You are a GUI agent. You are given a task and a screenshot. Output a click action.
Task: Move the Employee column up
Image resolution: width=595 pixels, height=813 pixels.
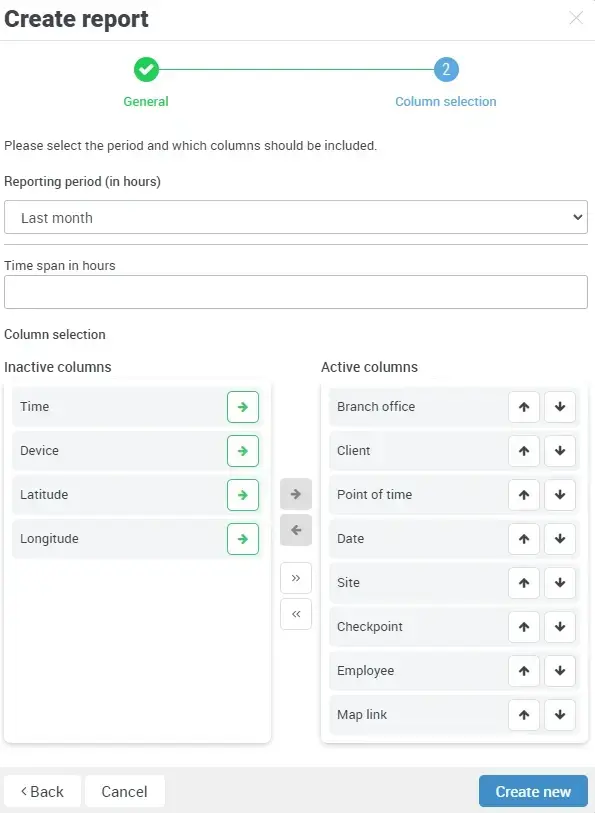coord(524,671)
